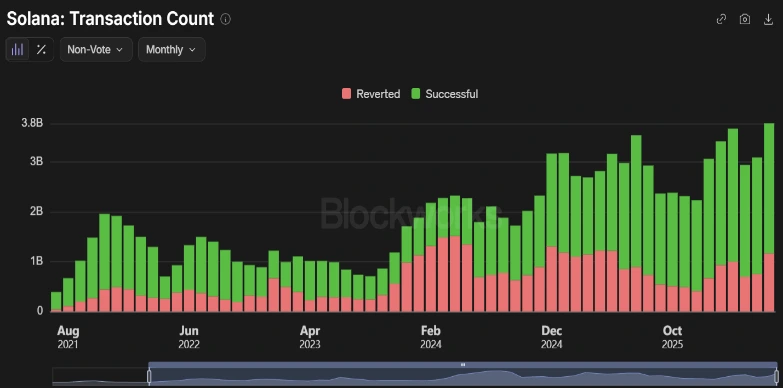Screen dimensions: 783x388
Task: Click the Jun 2022 axis label
Action: [189, 337]
